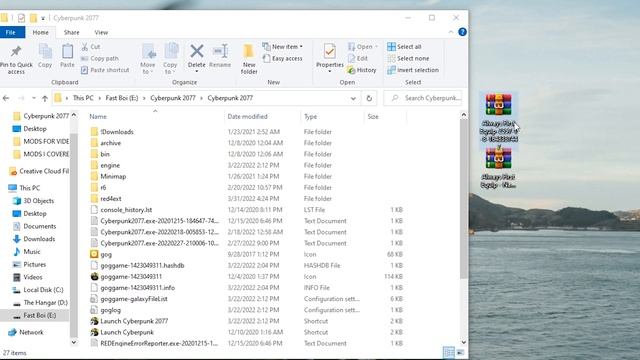Screen dimensions: 640x360
Task: Refresh the current folder view
Action: click(x=369, y=98)
